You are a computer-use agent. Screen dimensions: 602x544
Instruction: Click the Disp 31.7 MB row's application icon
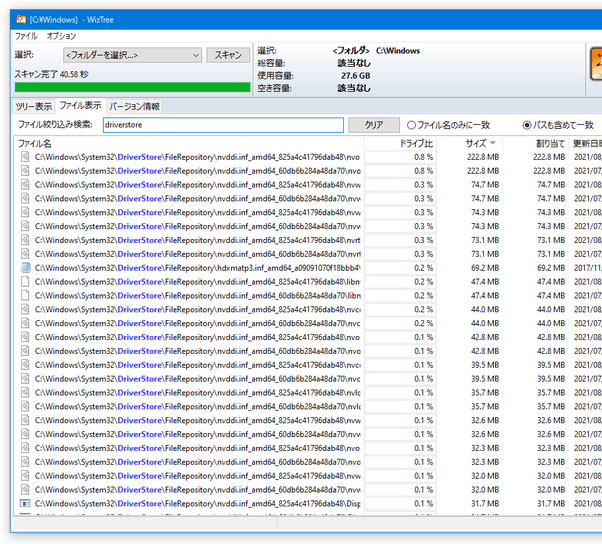click(25, 503)
